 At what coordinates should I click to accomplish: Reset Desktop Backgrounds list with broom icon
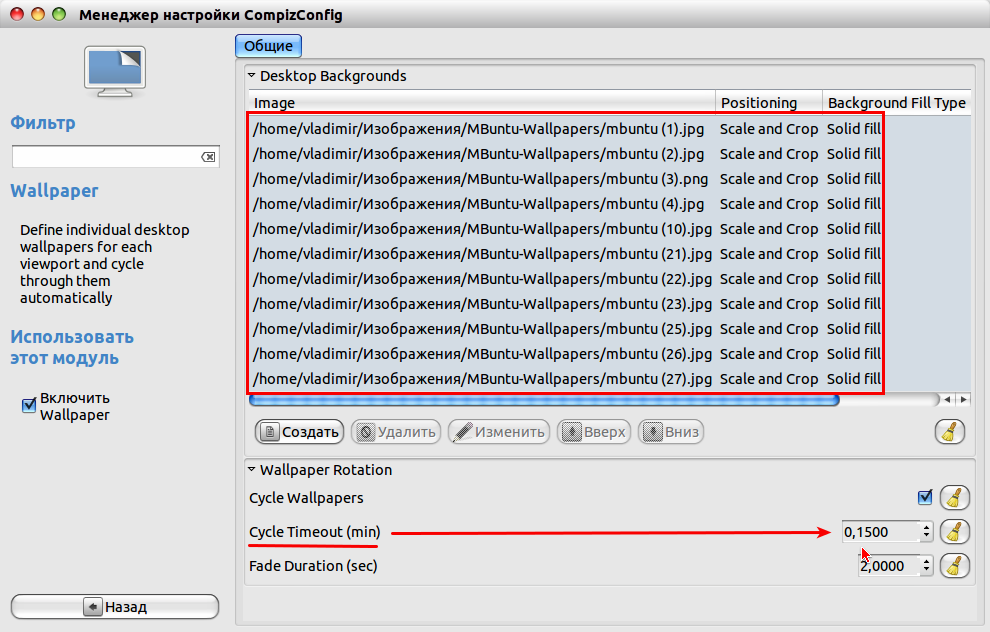(950, 432)
